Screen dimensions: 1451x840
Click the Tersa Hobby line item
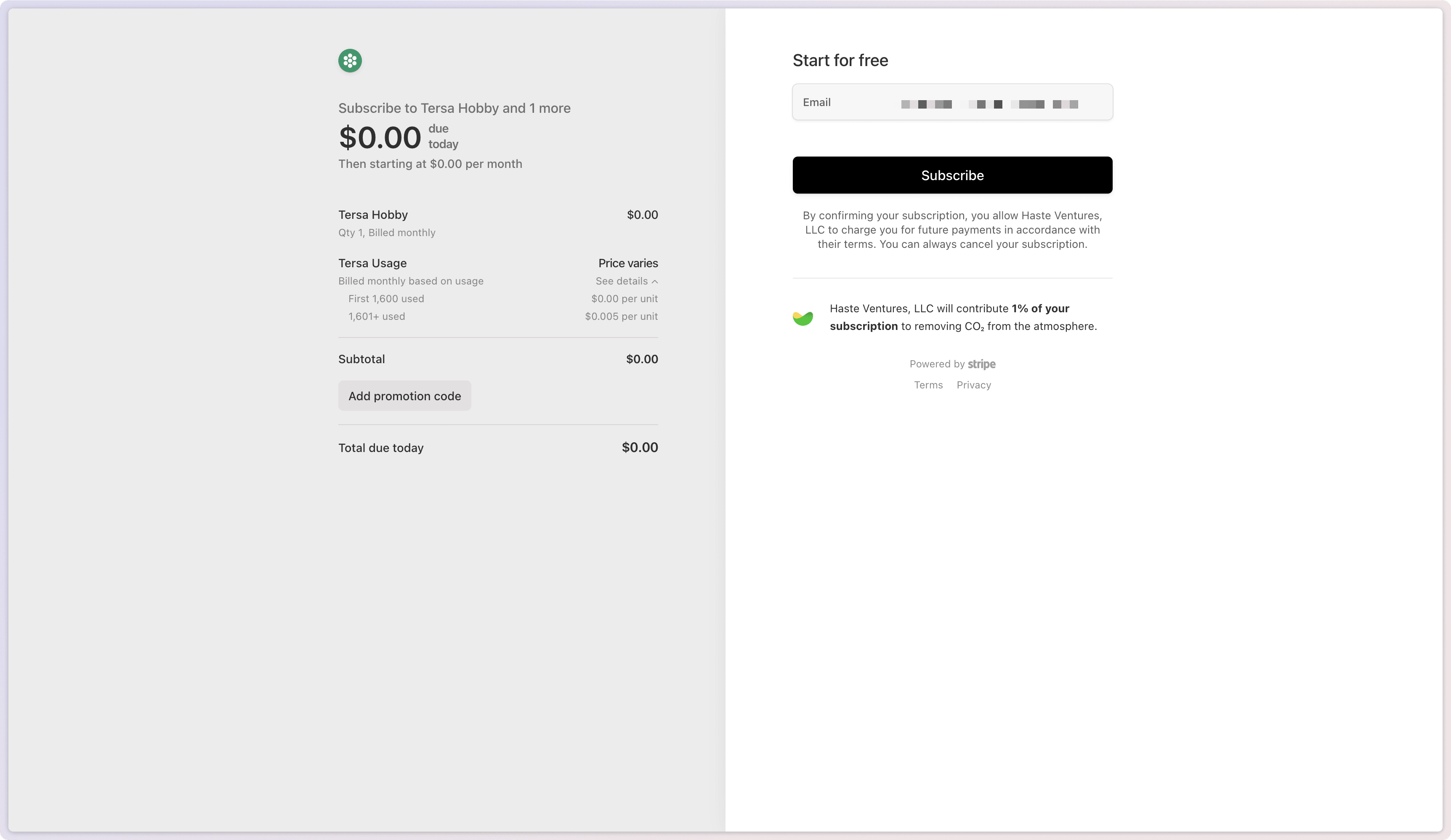pyautogui.click(x=373, y=215)
